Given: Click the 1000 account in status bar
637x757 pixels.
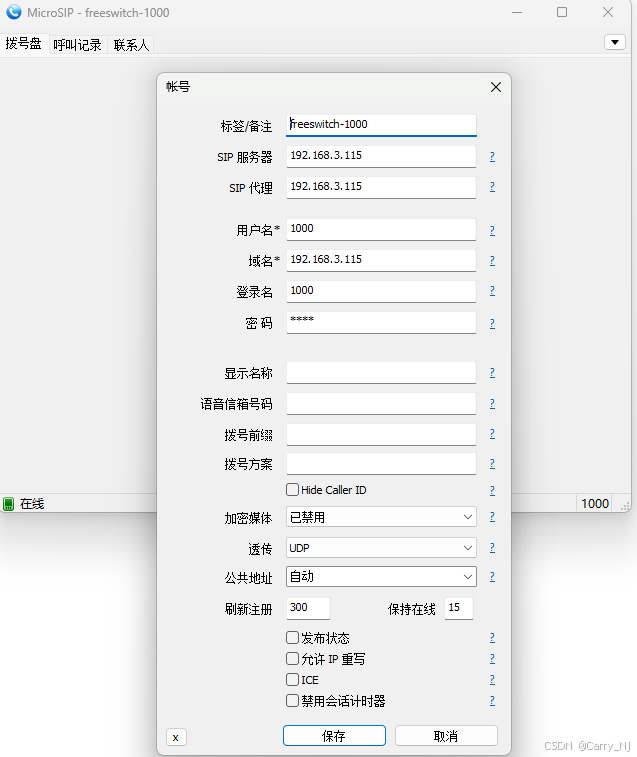Looking at the screenshot, I should tap(595, 504).
